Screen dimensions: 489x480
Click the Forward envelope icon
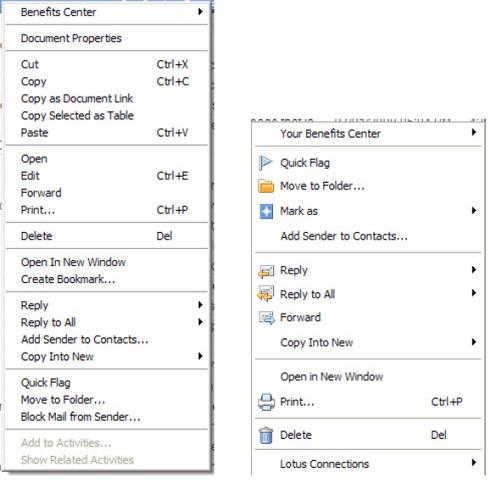pyautogui.click(x=267, y=318)
